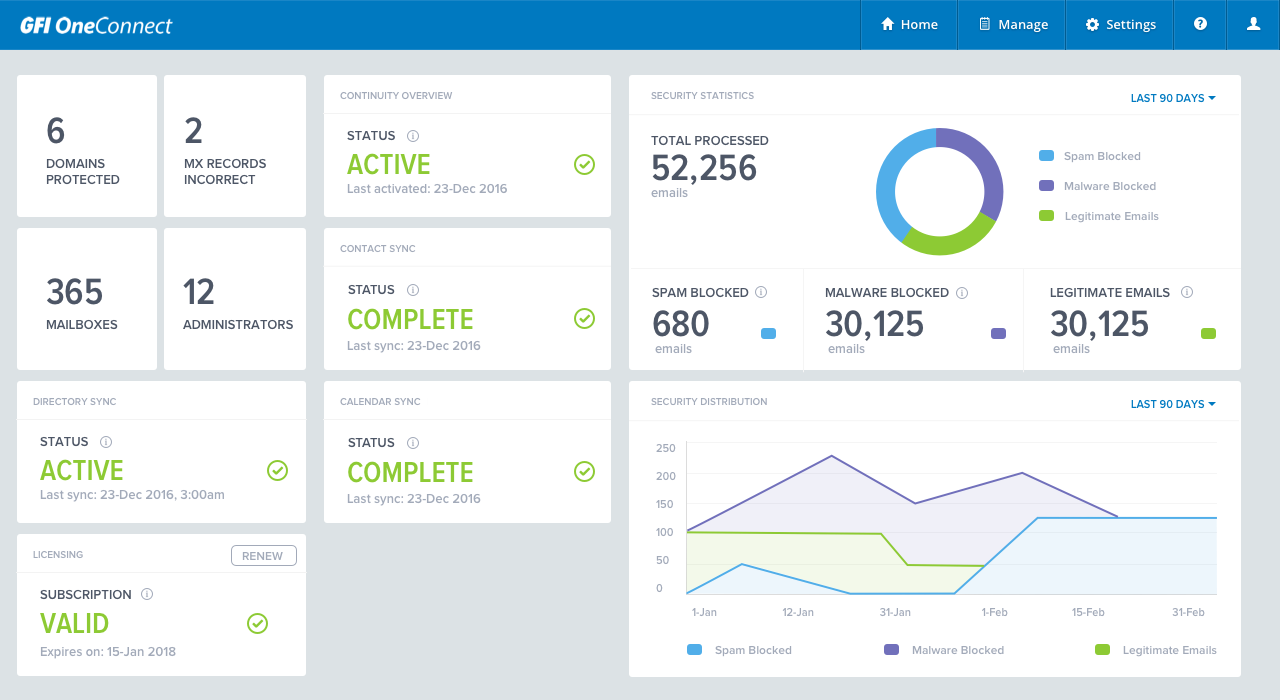This screenshot has width=1280, height=700.
Task: Click info icon next to Subscription label
Action: pos(147,594)
